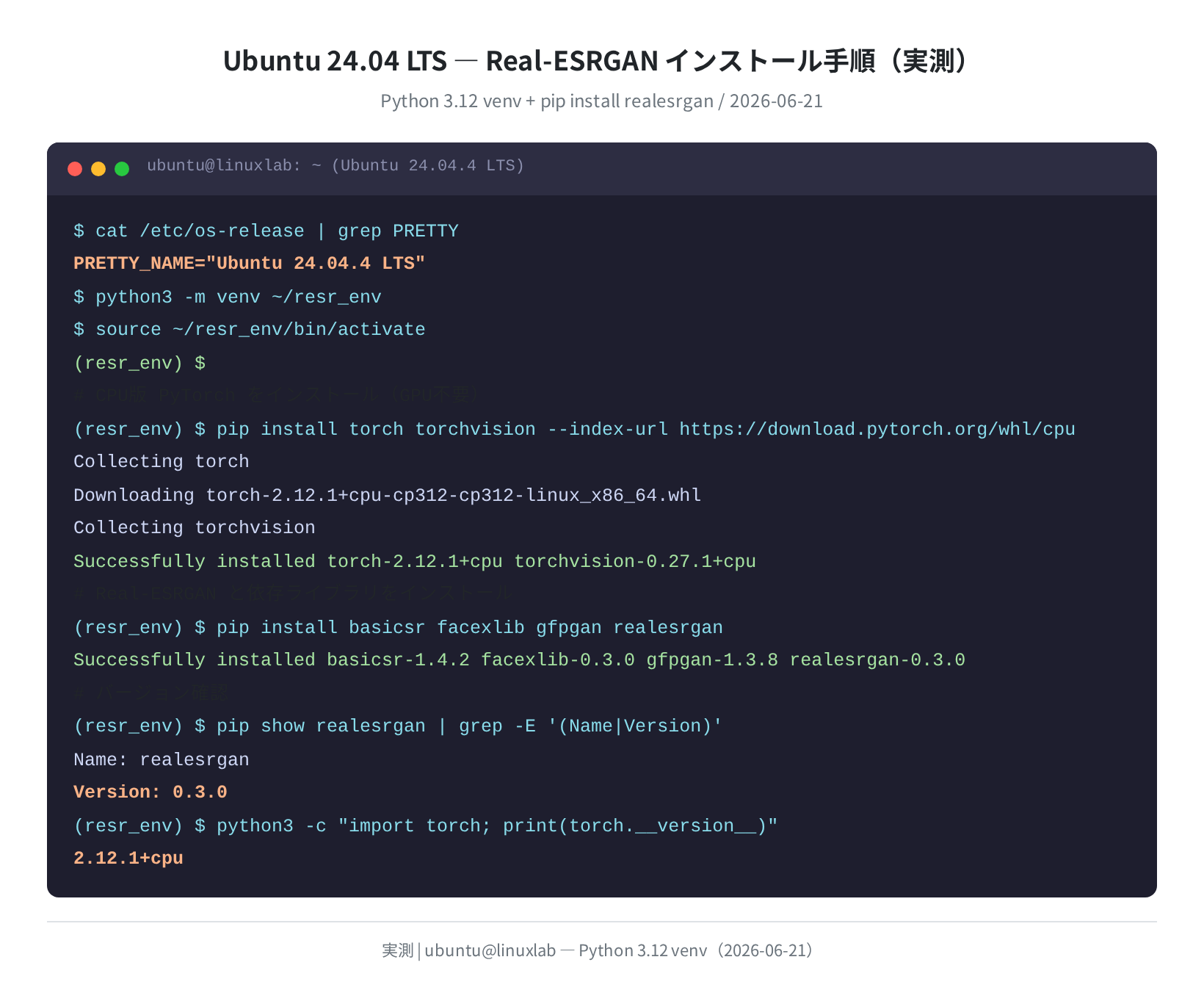Image resolution: width=1204 pixels, height=990 pixels.
Task: Click the pip install basicsr facexlib command
Action: pyautogui.click(x=398, y=628)
